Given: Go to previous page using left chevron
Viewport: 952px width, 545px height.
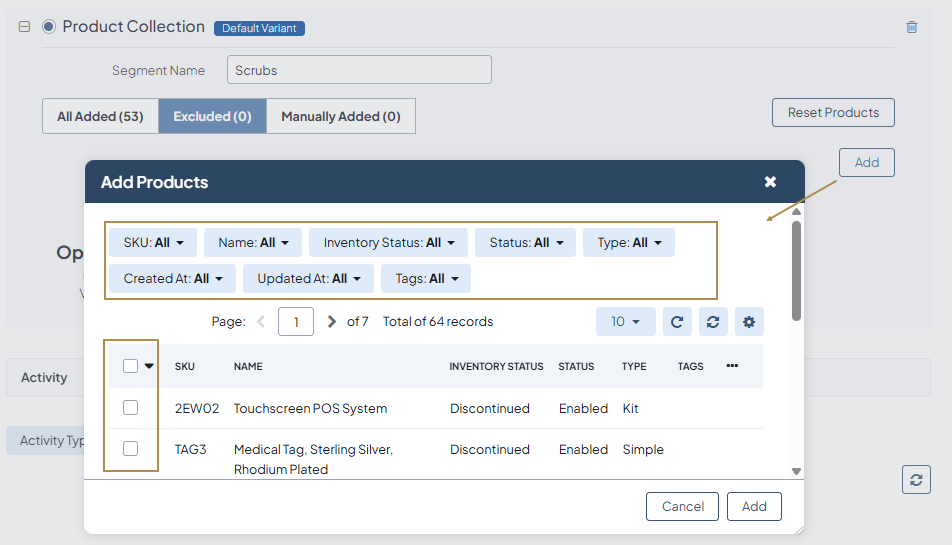Looking at the screenshot, I should [x=261, y=322].
